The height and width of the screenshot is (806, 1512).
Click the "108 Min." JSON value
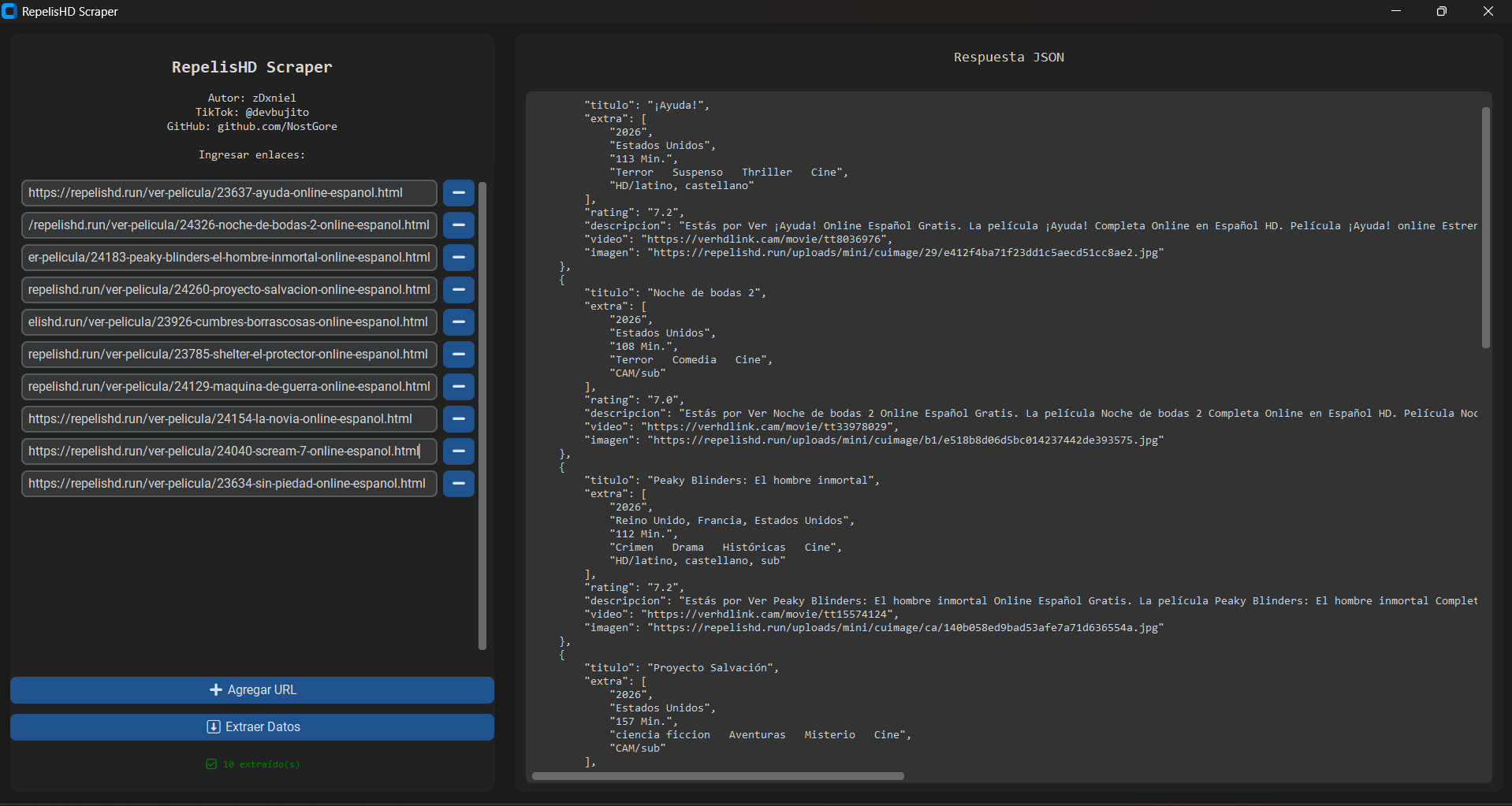[x=643, y=347]
